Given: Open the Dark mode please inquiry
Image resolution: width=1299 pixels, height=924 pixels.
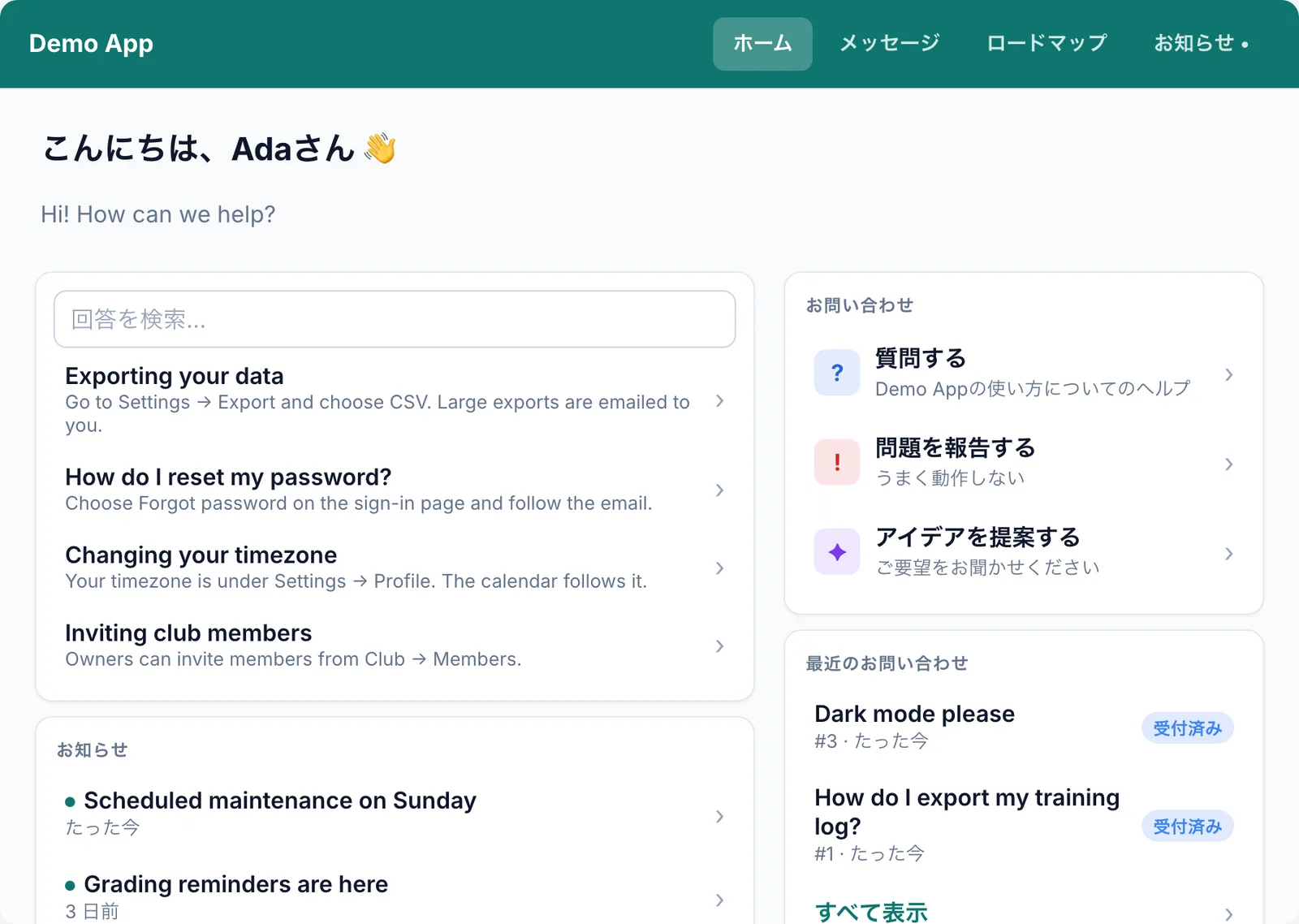Looking at the screenshot, I should point(1024,728).
